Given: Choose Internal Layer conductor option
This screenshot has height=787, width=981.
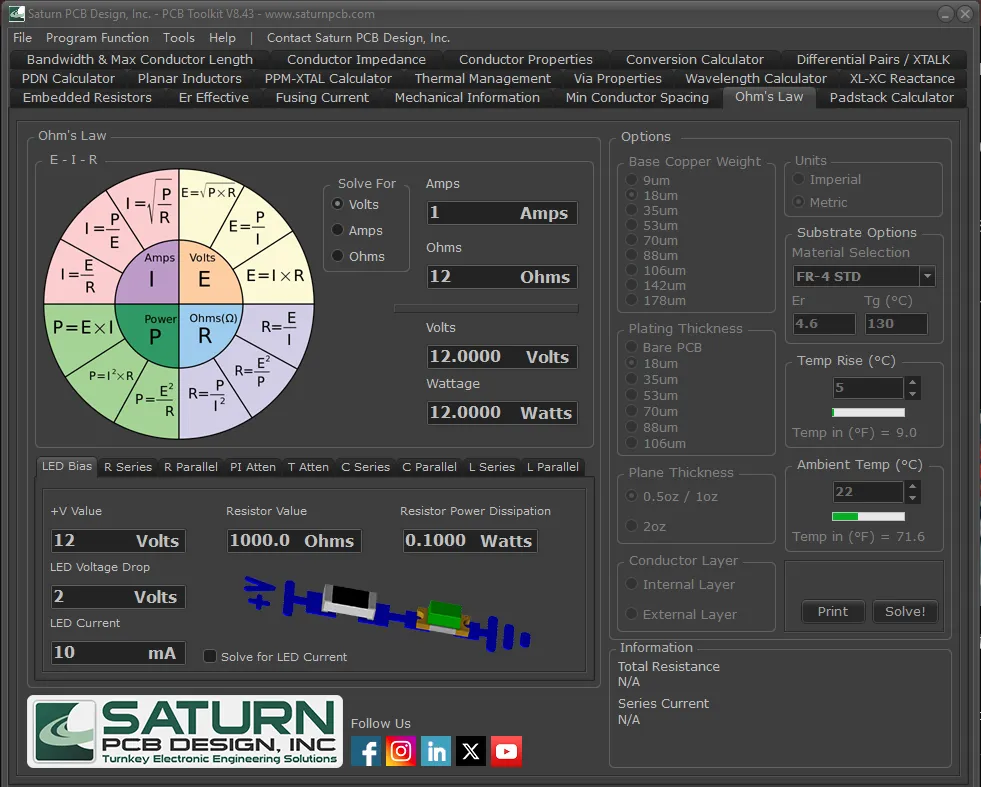Looking at the screenshot, I should (x=680, y=584).
